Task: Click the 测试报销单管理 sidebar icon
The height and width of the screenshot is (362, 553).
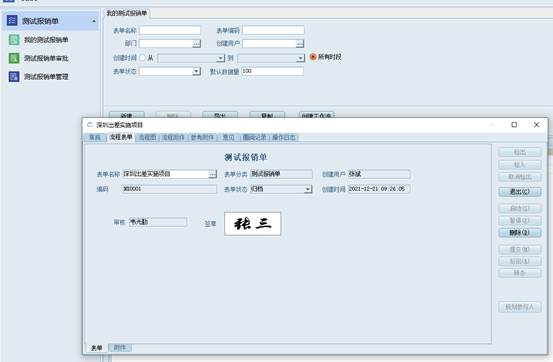Action: tap(14, 76)
